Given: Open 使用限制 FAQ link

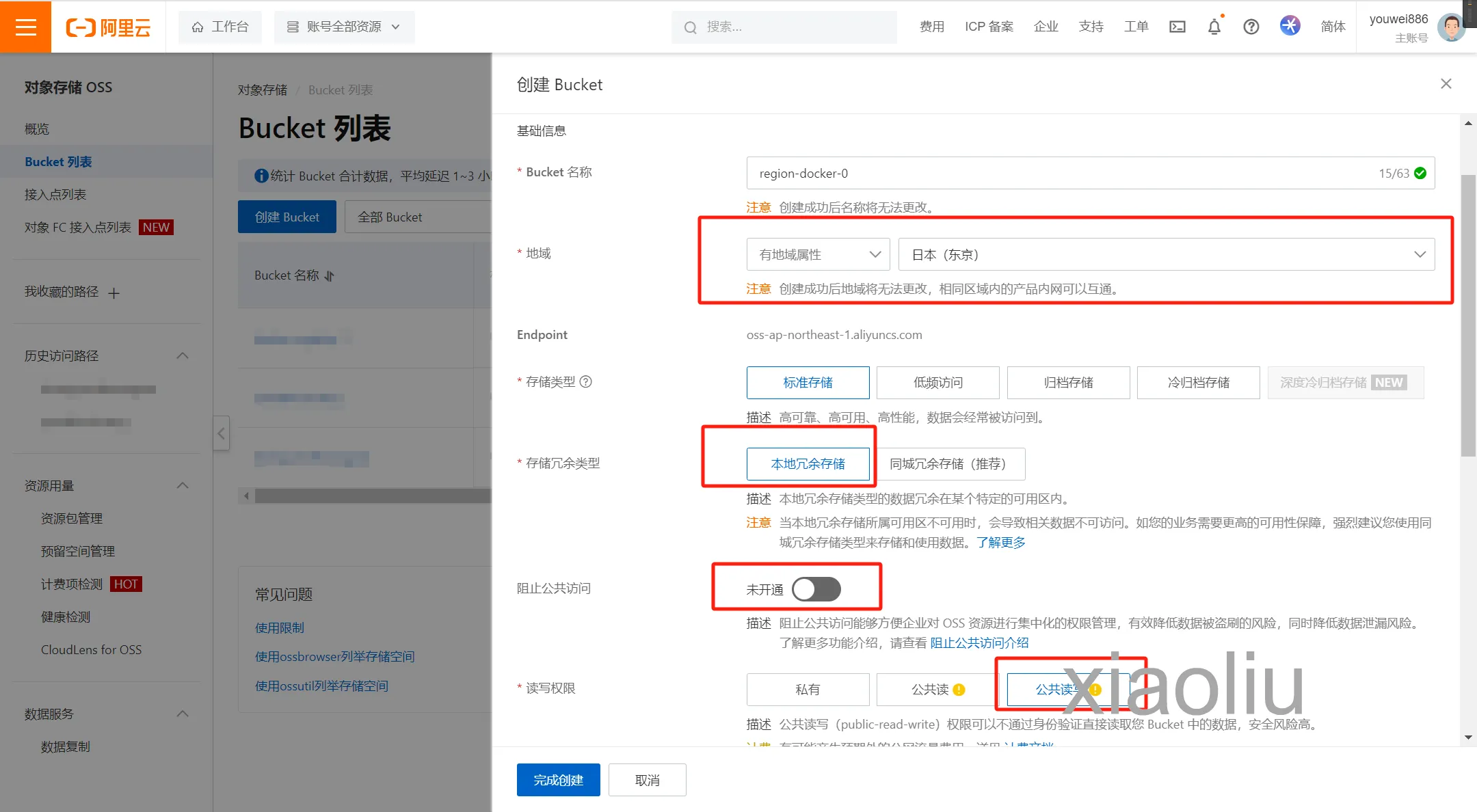Looking at the screenshot, I should pyautogui.click(x=280, y=627).
